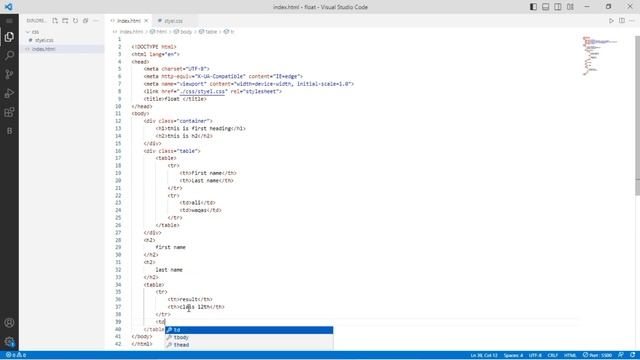Open the Explorer view icon

pos(9,37)
